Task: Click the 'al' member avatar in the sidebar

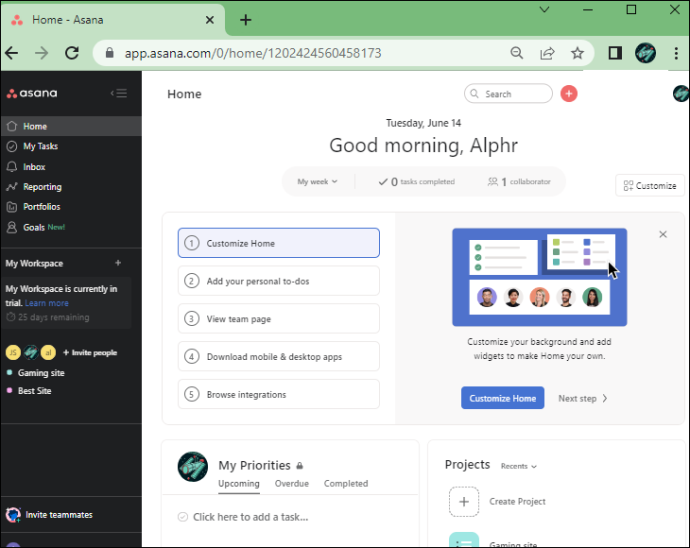Action: tap(48, 353)
